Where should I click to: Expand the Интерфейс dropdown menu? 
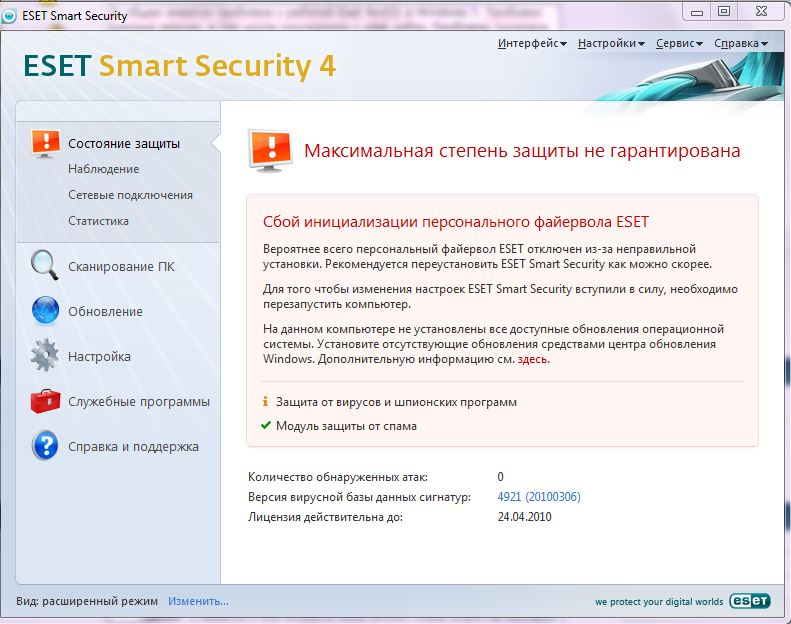point(532,43)
